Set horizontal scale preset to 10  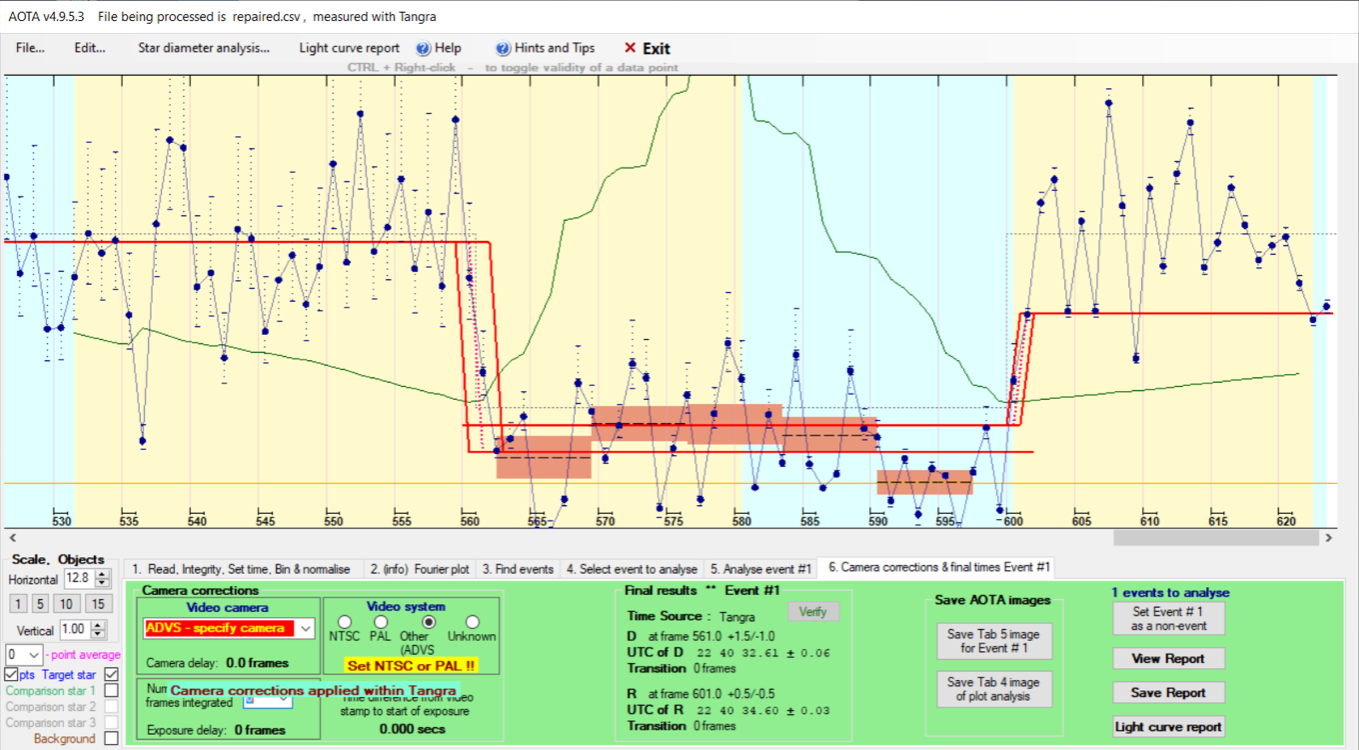coord(68,604)
